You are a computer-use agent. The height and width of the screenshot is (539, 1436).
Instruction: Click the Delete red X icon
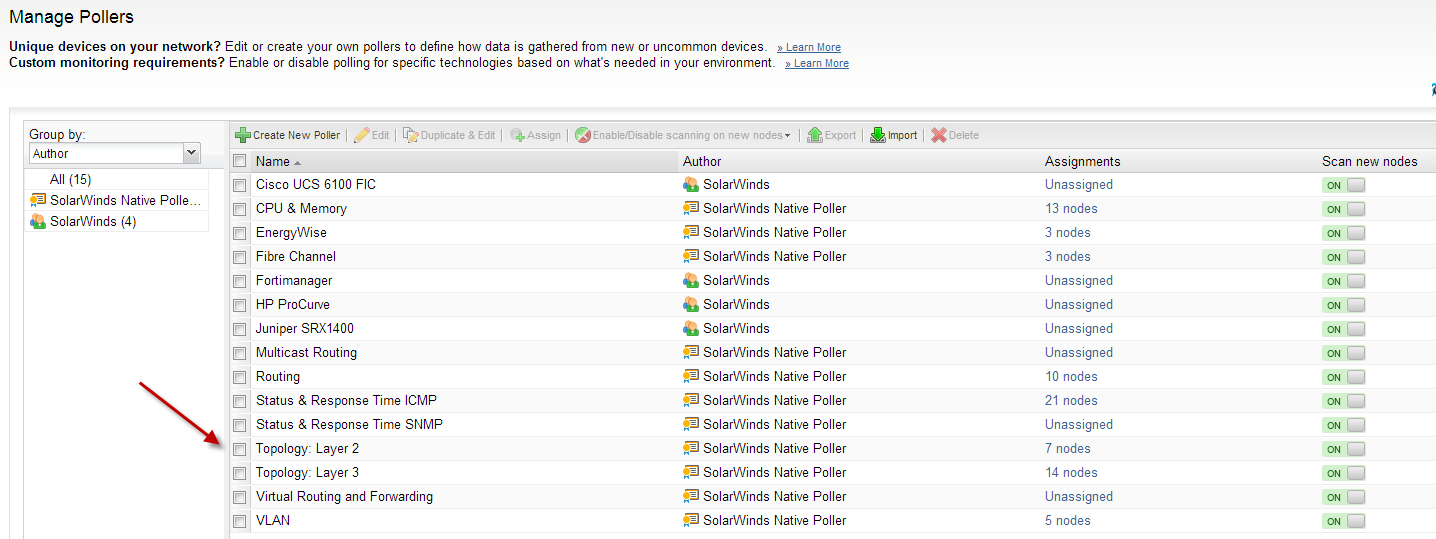point(938,135)
